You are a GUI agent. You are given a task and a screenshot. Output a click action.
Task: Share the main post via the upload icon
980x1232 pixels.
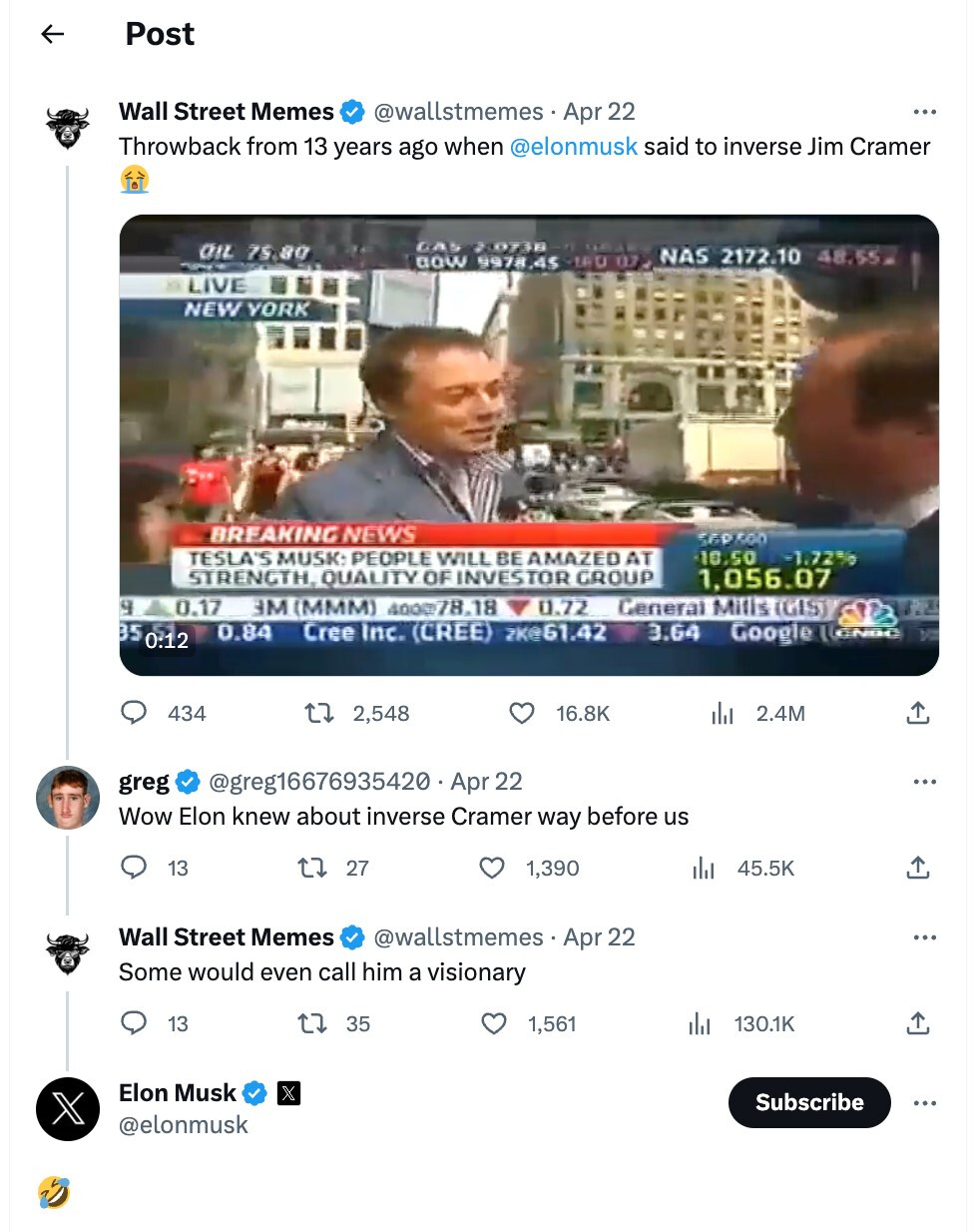coord(917,712)
